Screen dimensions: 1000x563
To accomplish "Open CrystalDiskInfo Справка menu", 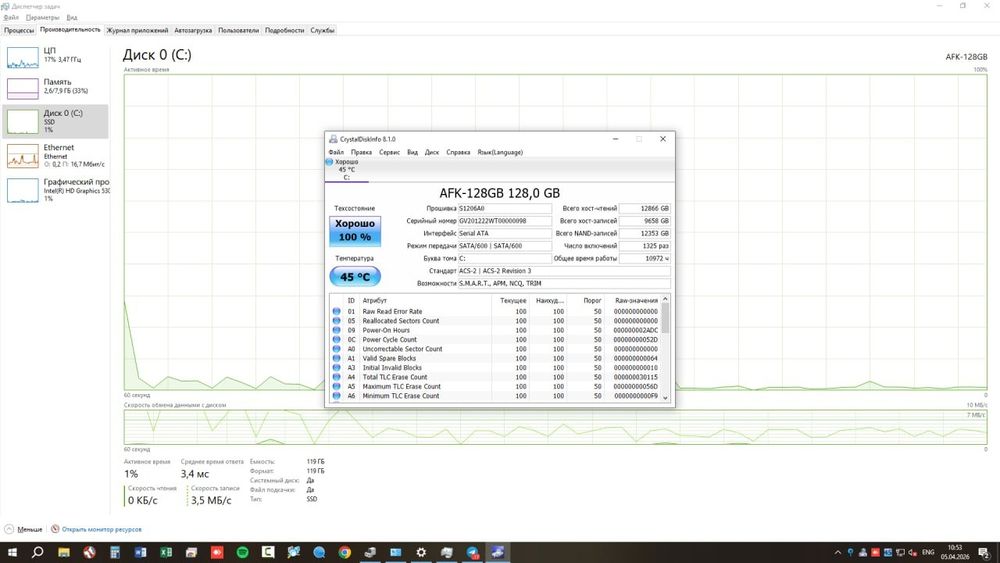I will pyautogui.click(x=458, y=152).
